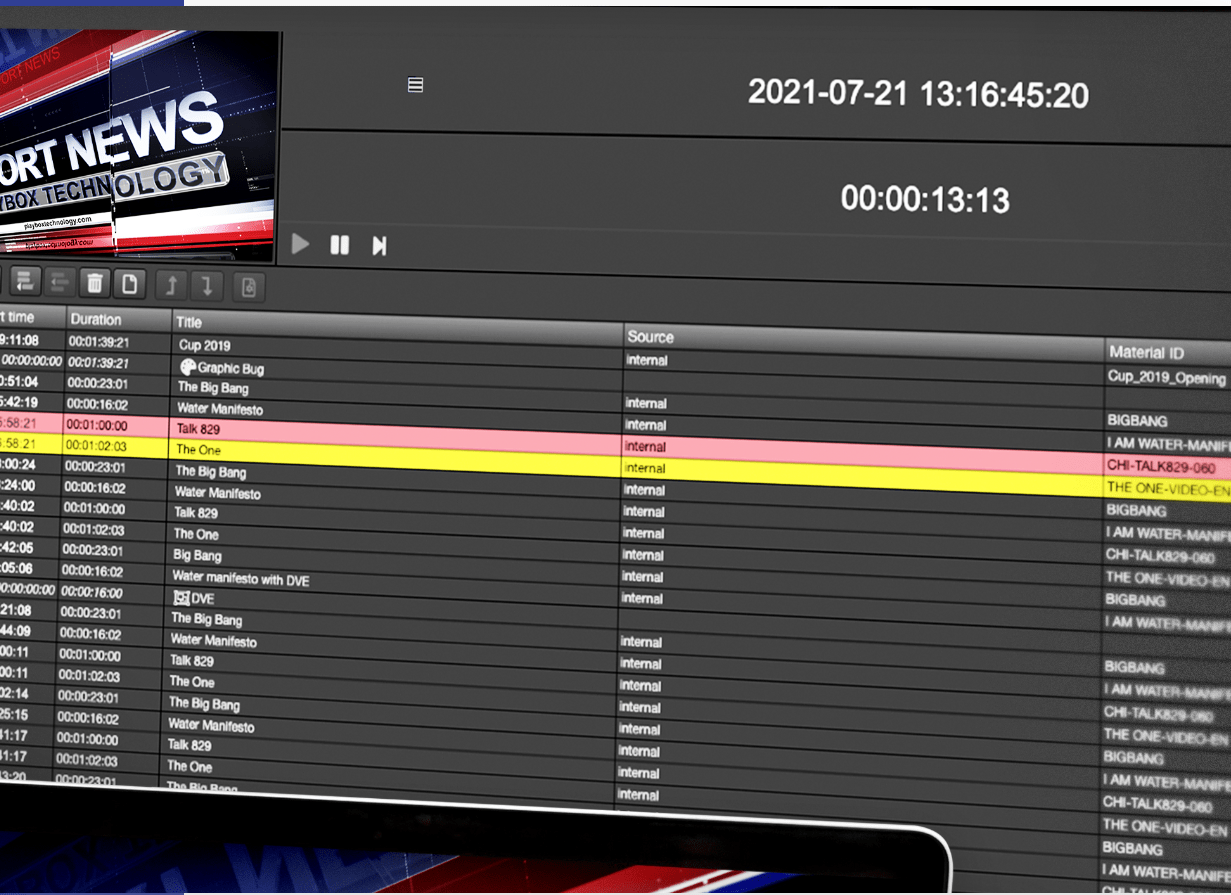Sort by the Duration column header
1231x895 pixels.
click(96, 320)
